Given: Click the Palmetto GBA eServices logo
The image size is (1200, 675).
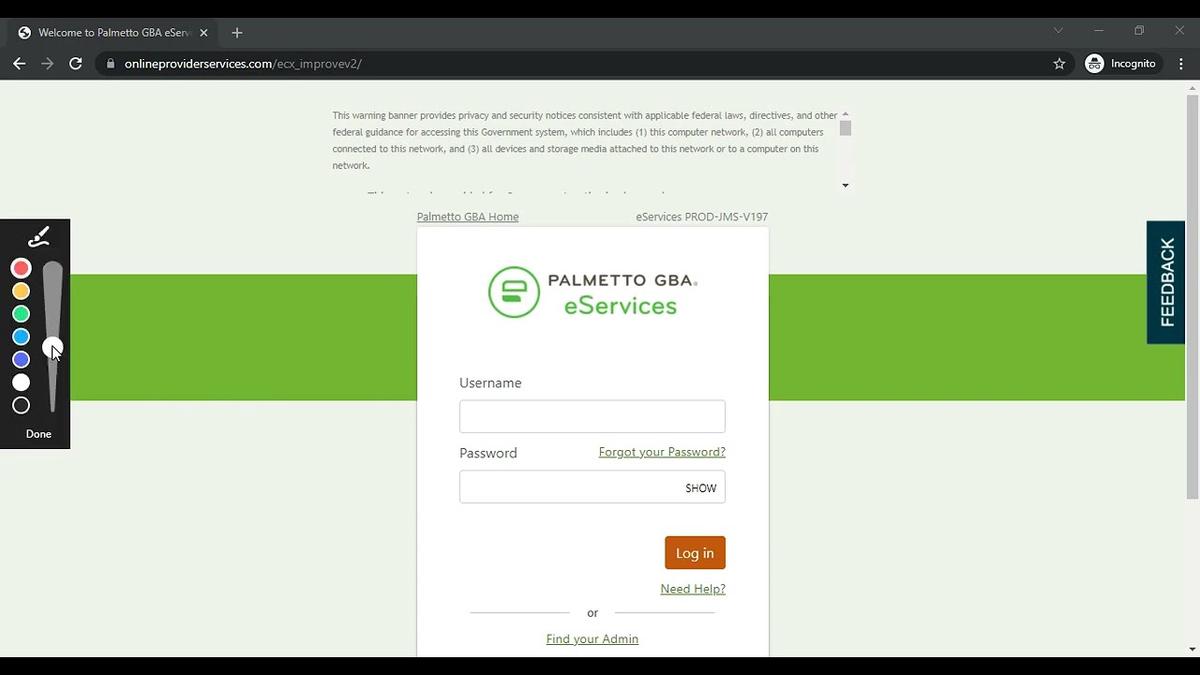Looking at the screenshot, I should (x=592, y=292).
